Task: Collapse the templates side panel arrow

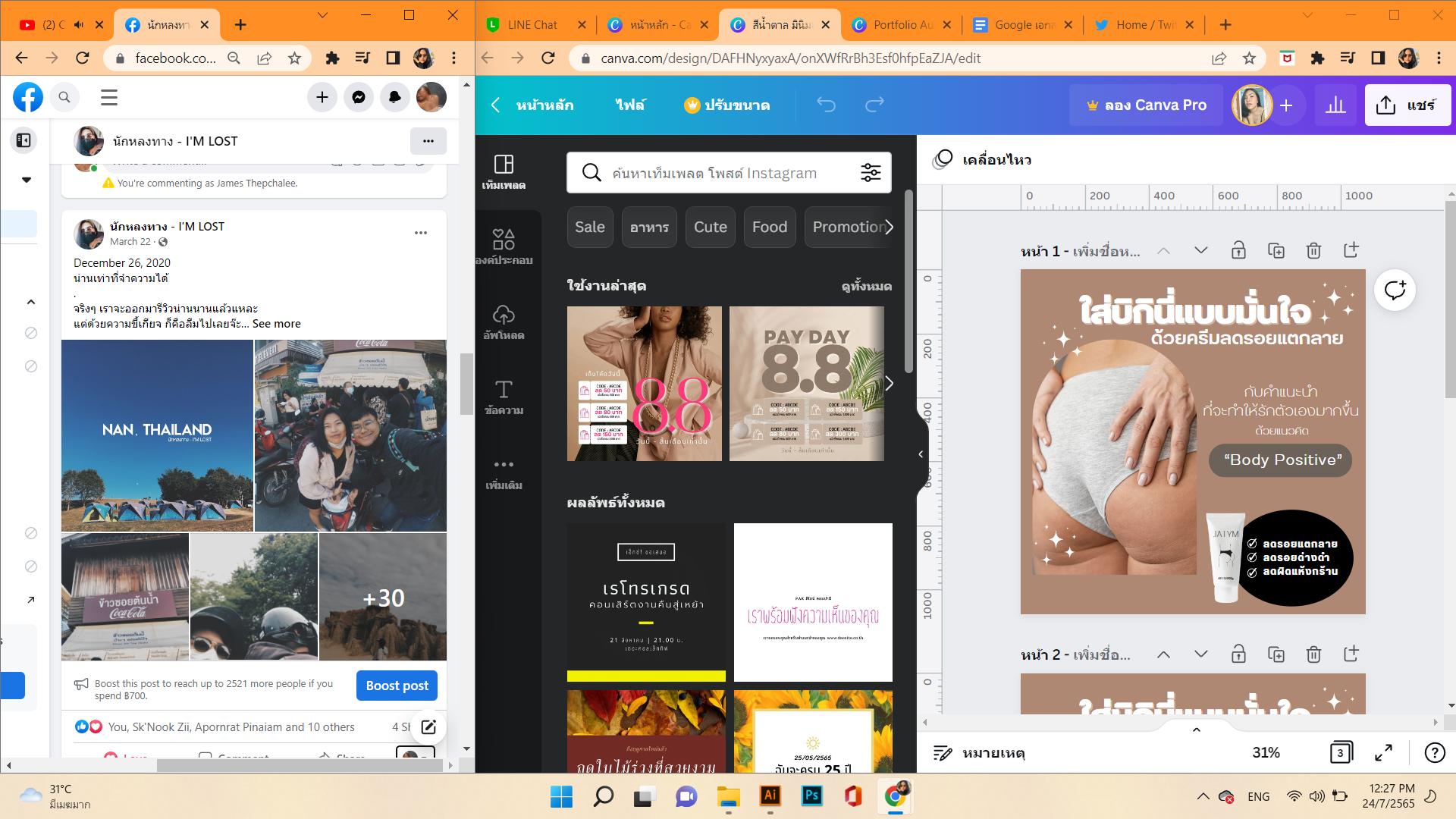Action: [x=921, y=454]
